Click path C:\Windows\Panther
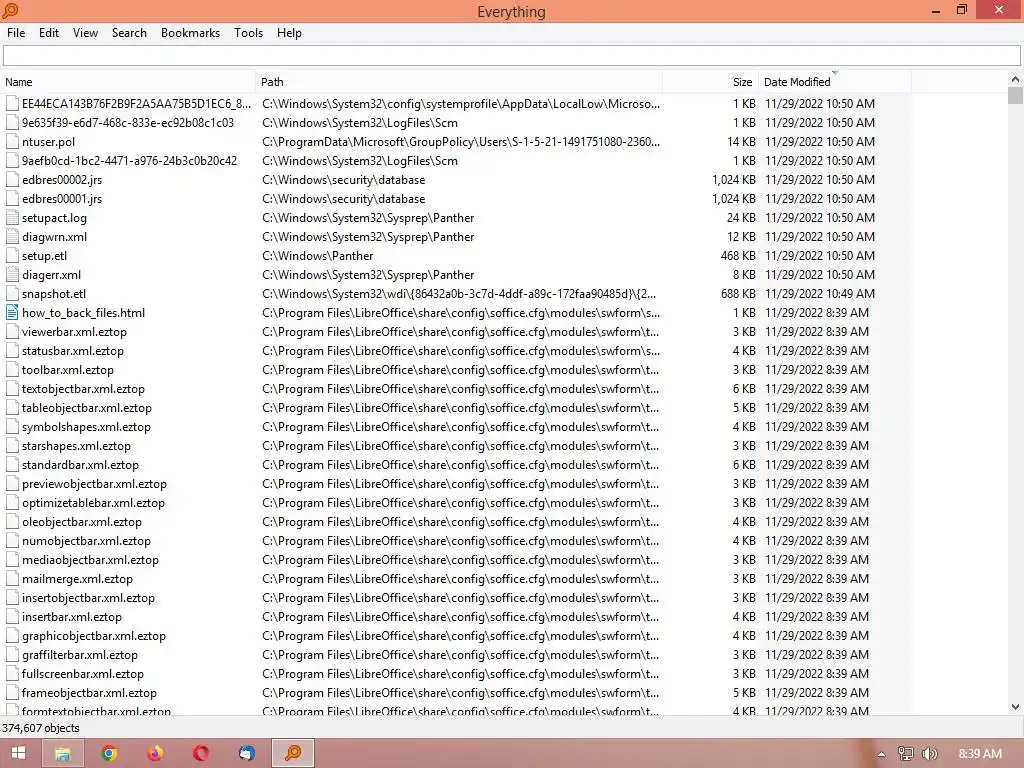Image resolution: width=1024 pixels, height=768 pixels. point(317,255)
